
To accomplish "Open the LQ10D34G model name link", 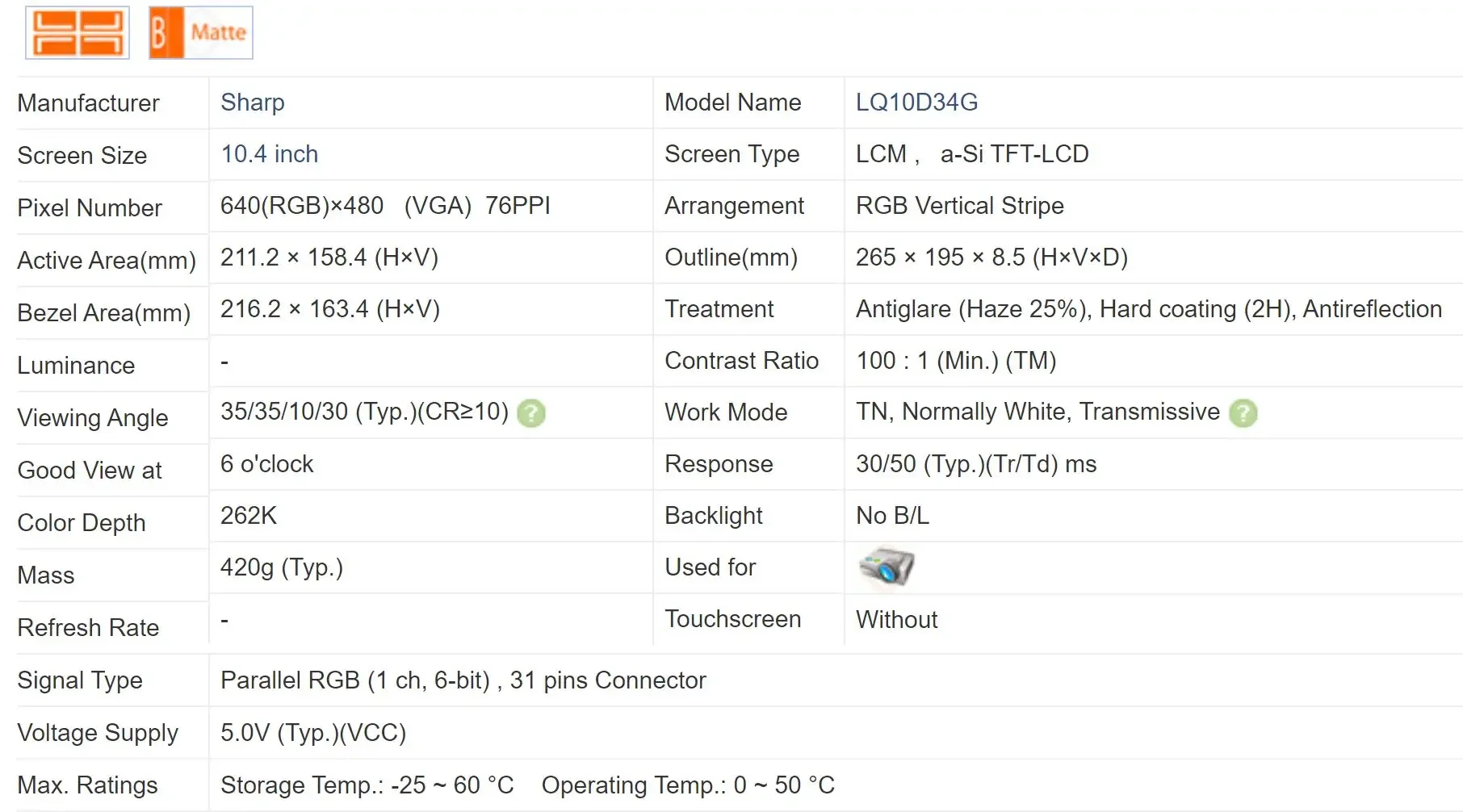I will tap(916, 103).
